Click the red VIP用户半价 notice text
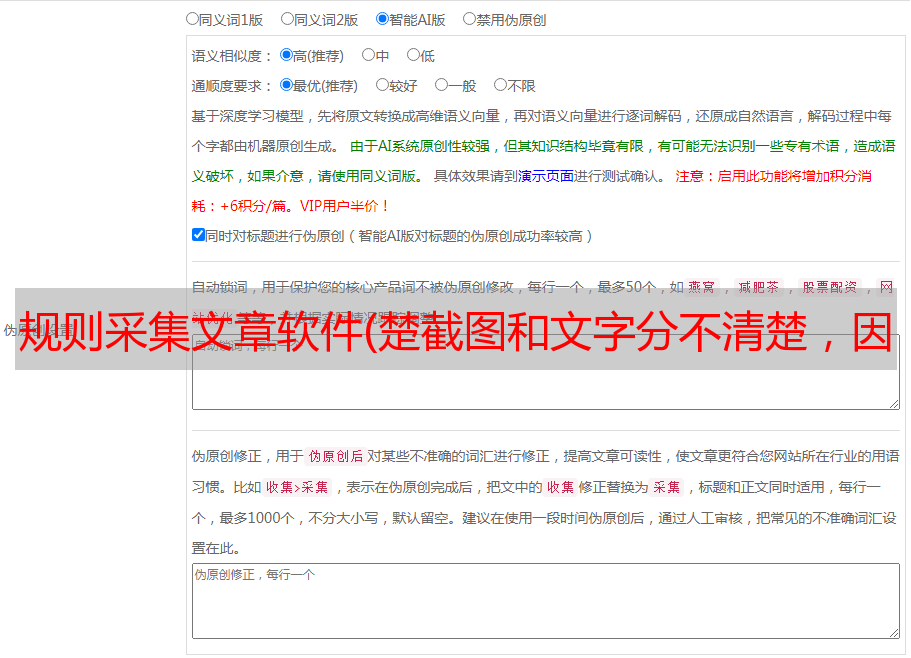This screenshot has width=911, height=658. point(345,206)
